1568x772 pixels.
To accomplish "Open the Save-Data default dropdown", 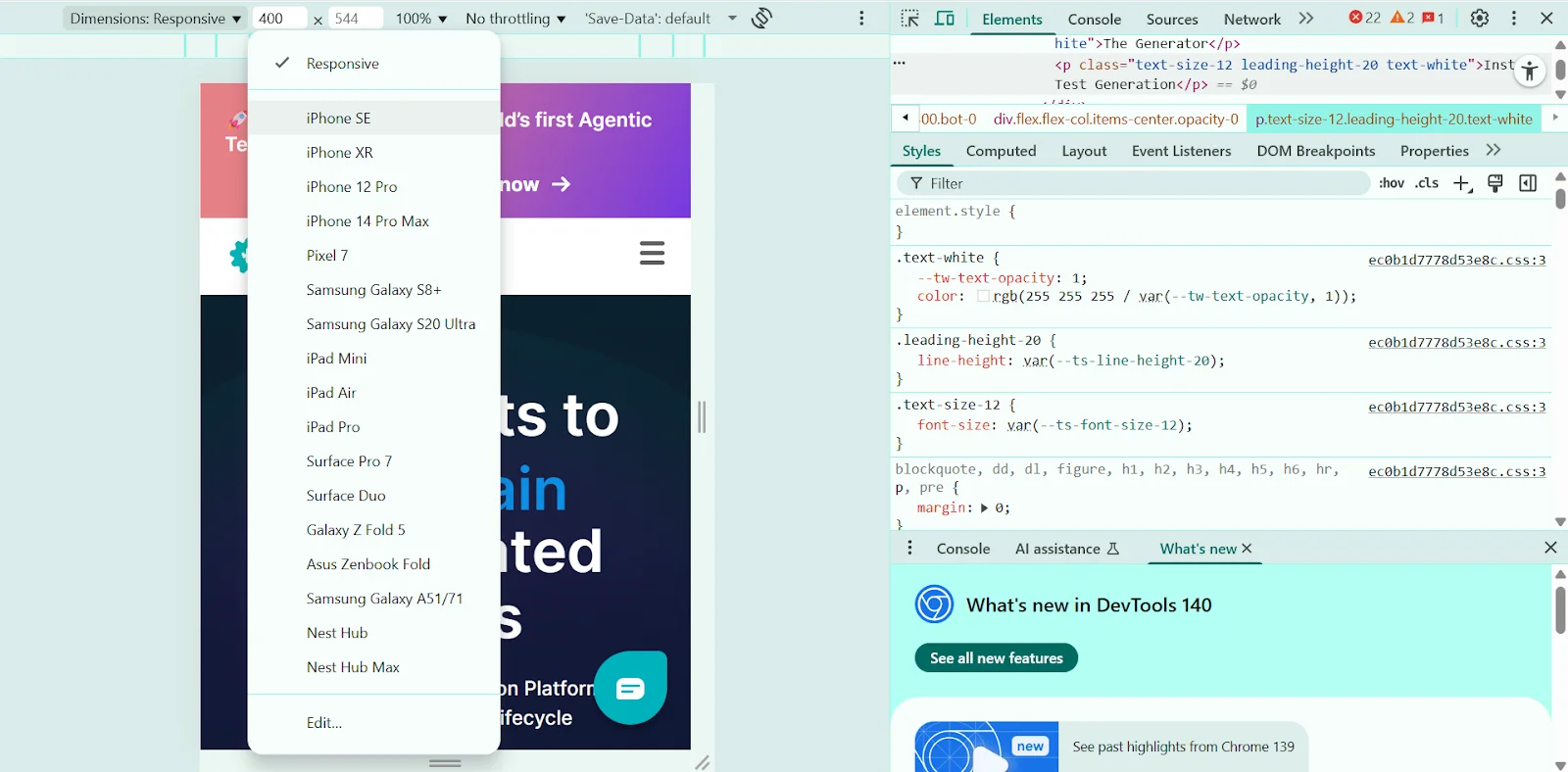I will tap(661, 19).
